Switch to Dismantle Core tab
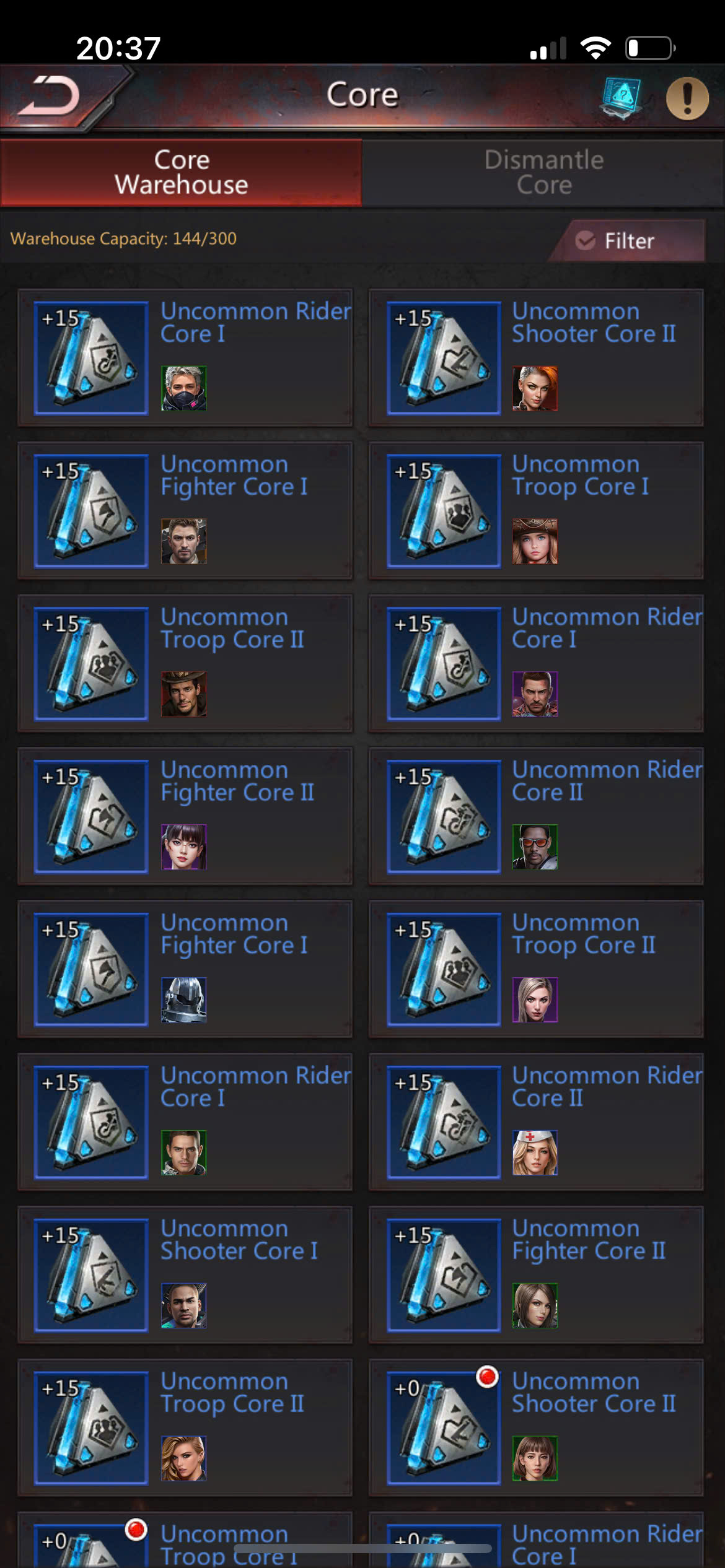Viewport: 725px width, 1568px height. click(x=543, y=172)
